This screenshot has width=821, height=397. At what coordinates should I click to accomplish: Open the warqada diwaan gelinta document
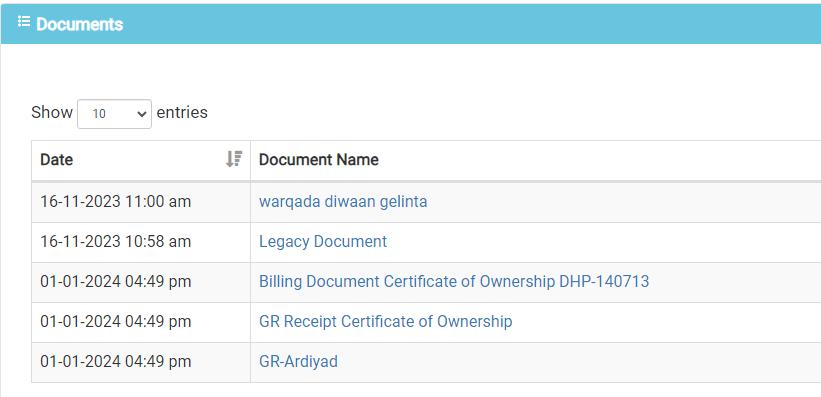point(343,202)
